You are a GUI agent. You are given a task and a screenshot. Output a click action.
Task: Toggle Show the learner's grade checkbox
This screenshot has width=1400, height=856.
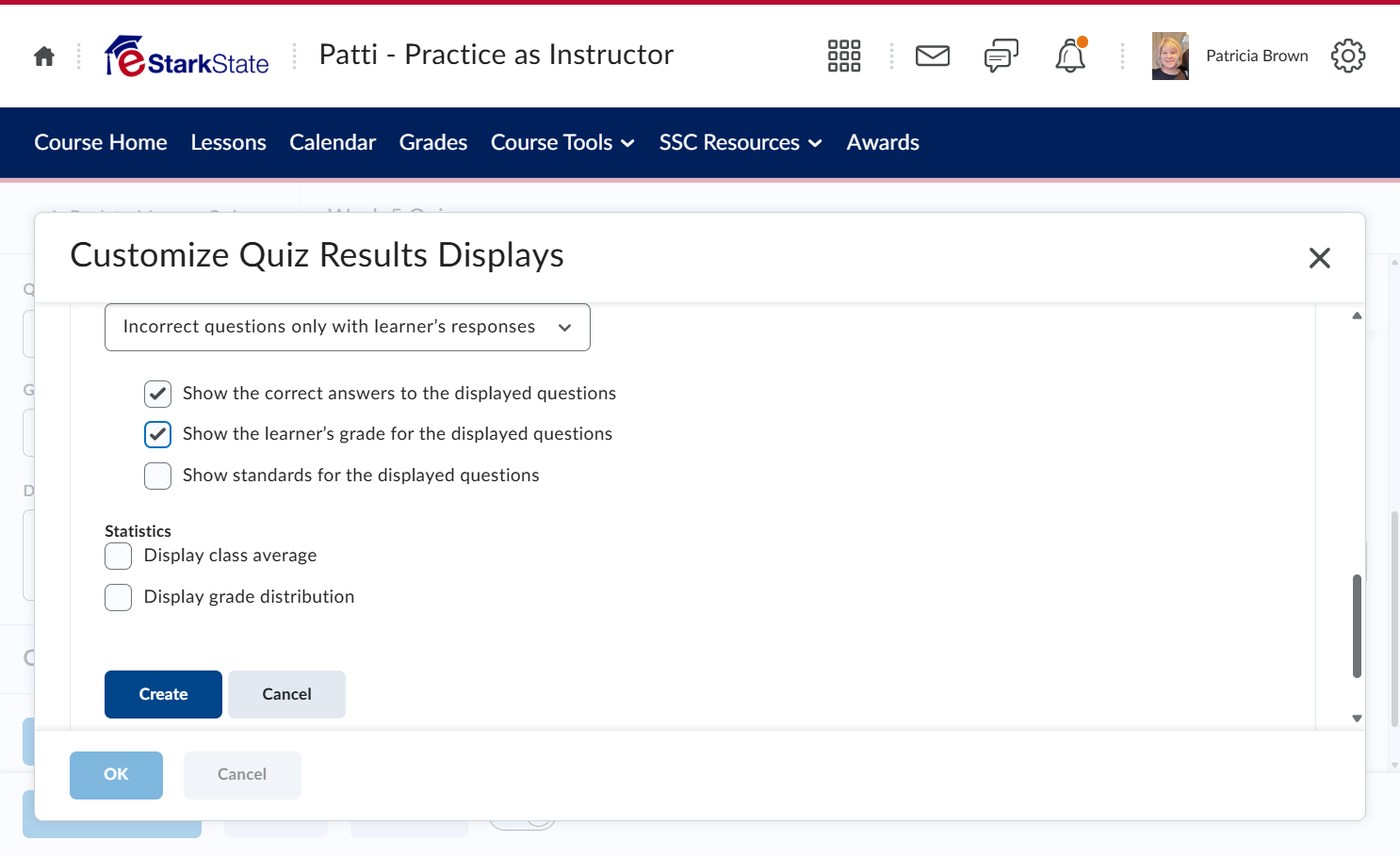click(x=157, y=434)
